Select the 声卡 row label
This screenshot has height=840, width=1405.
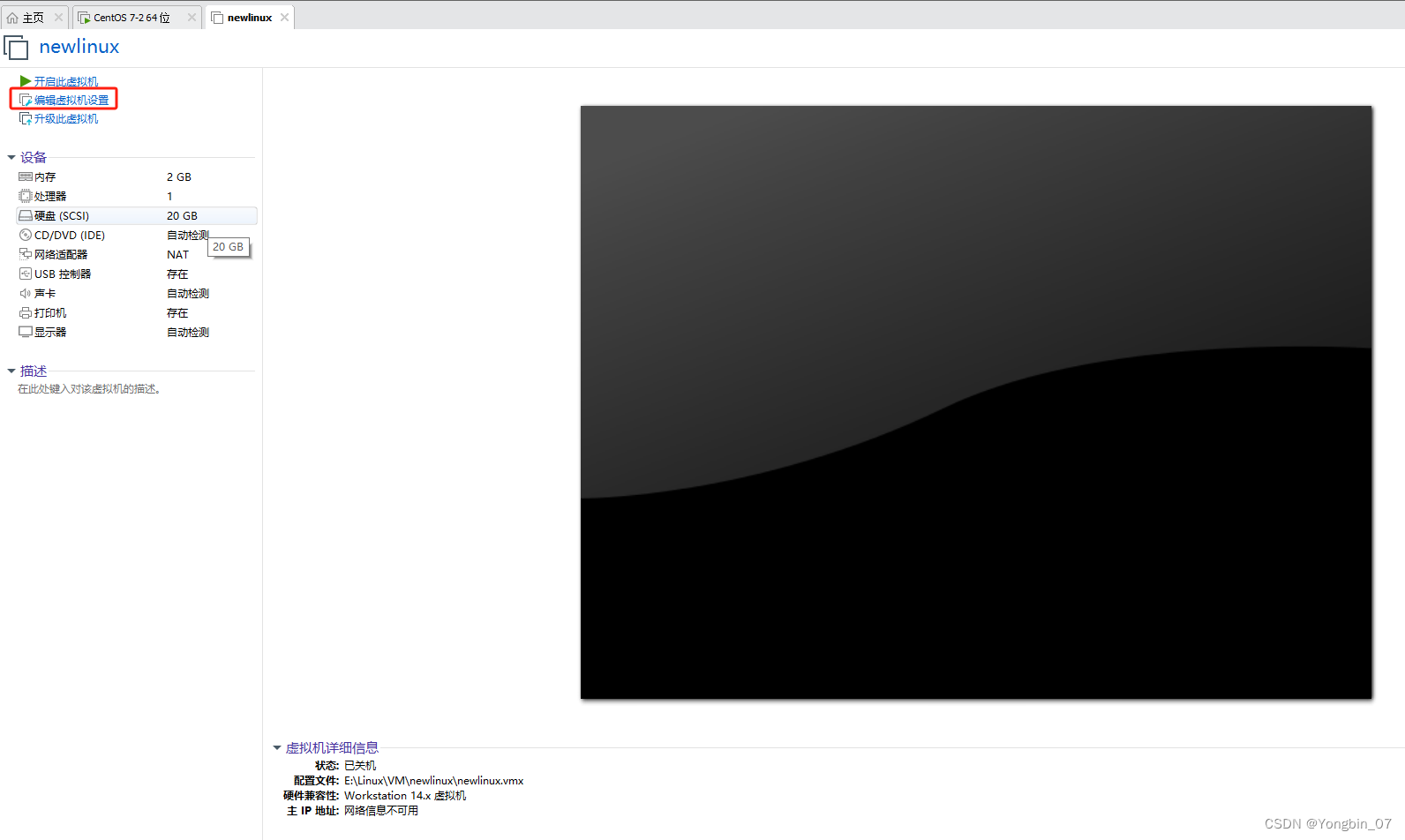pos(45,294)
